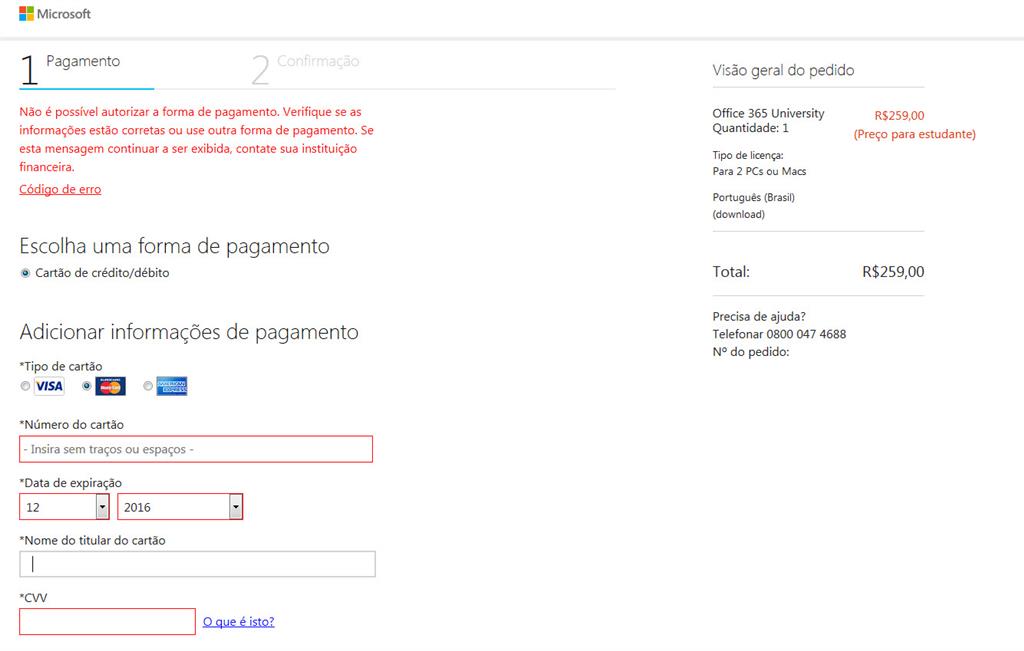Screen dimensions: 1024x651
Task: Click the Microsoft logo
Action: tap(55, 14)
